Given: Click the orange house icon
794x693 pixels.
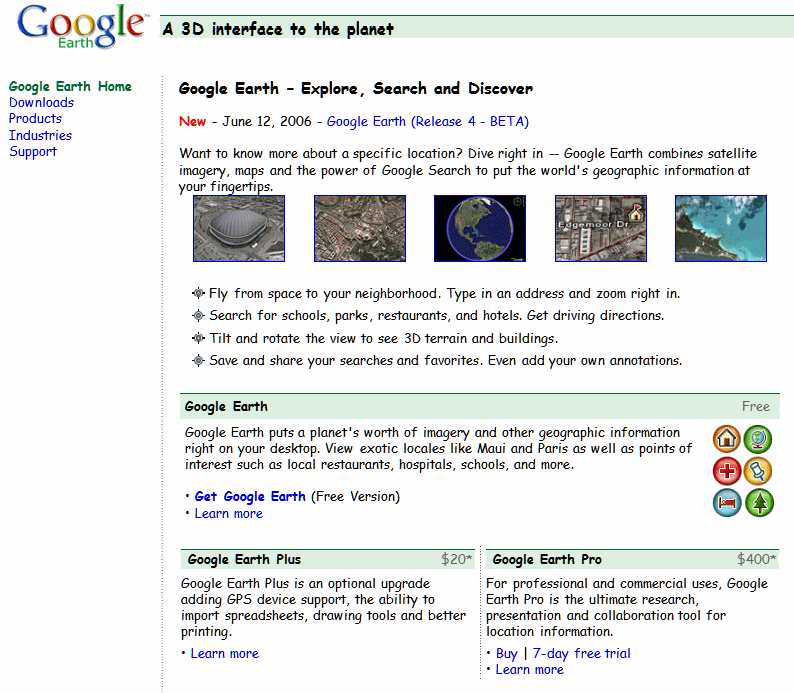Looking at the screenshot, I should point(727,438).
